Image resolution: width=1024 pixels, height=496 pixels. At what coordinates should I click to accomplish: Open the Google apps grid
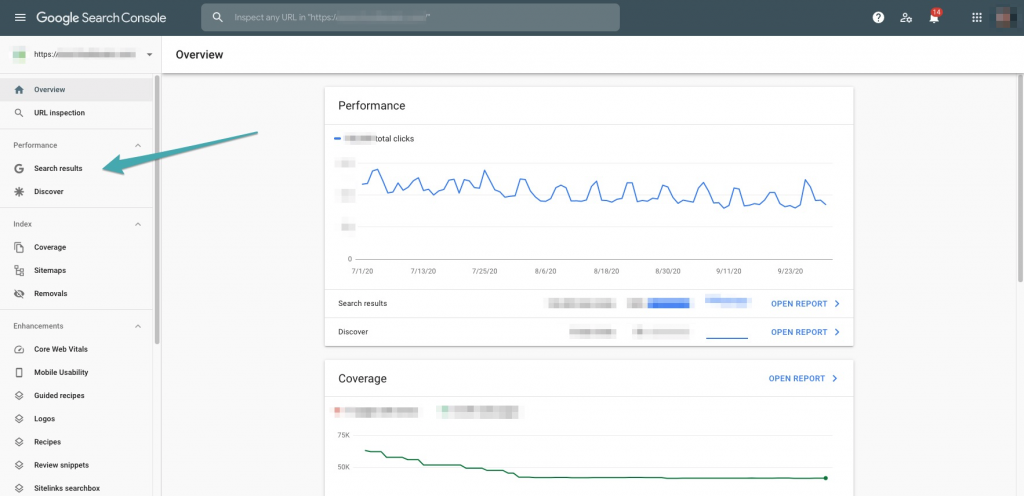click(x=977, y=18)
